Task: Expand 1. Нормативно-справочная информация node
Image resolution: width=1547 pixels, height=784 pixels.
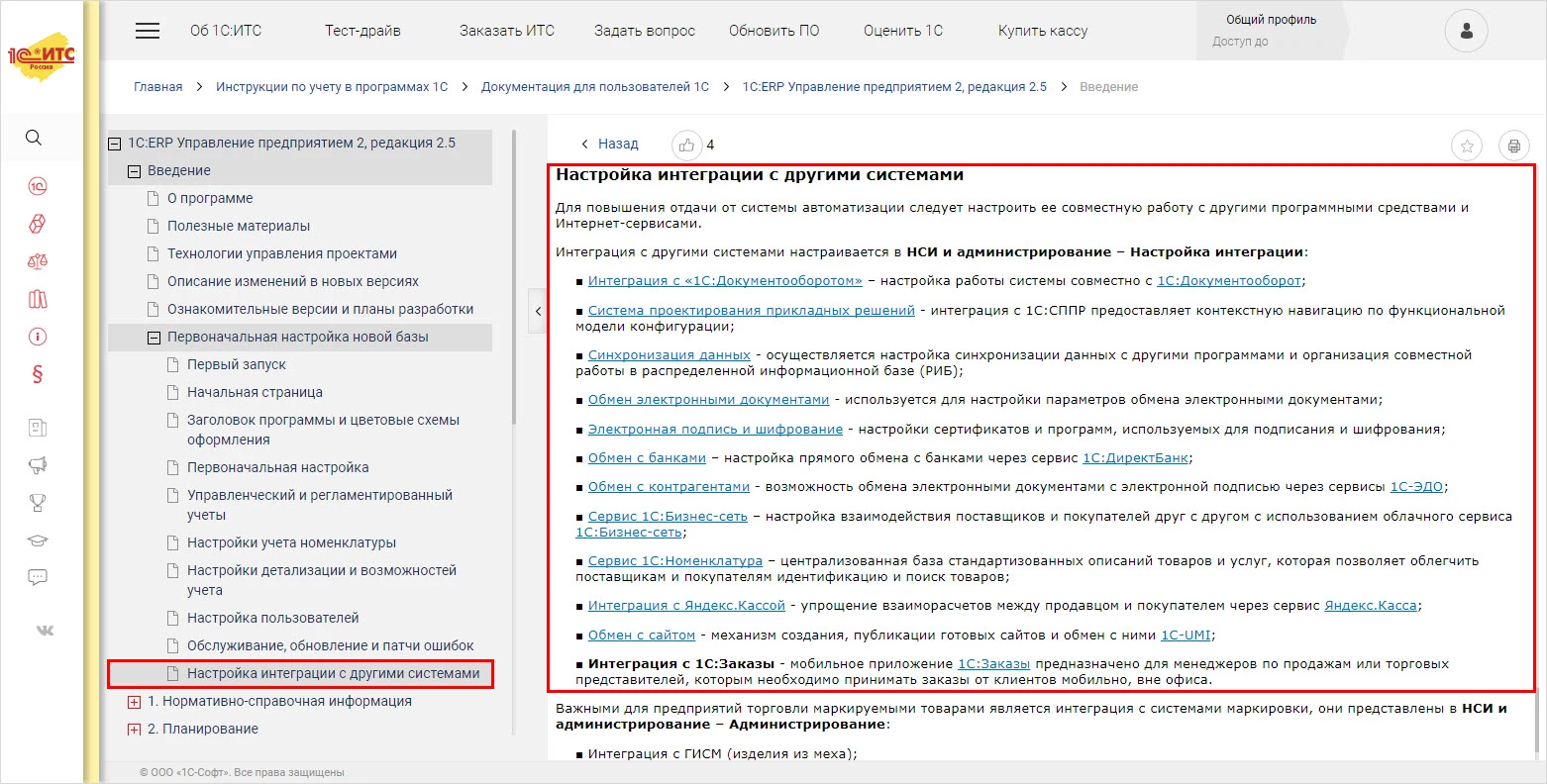Action: click(135, 702)
